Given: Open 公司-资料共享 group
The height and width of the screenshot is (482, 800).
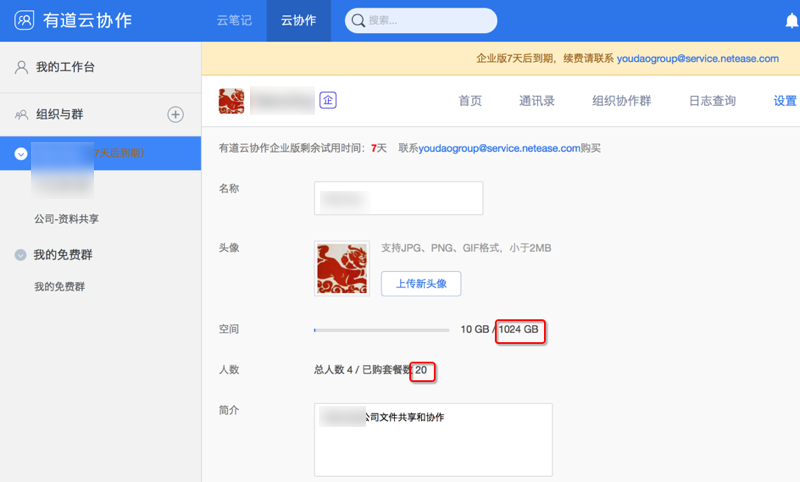Looking at the screenshot, I should click(66, 219).
